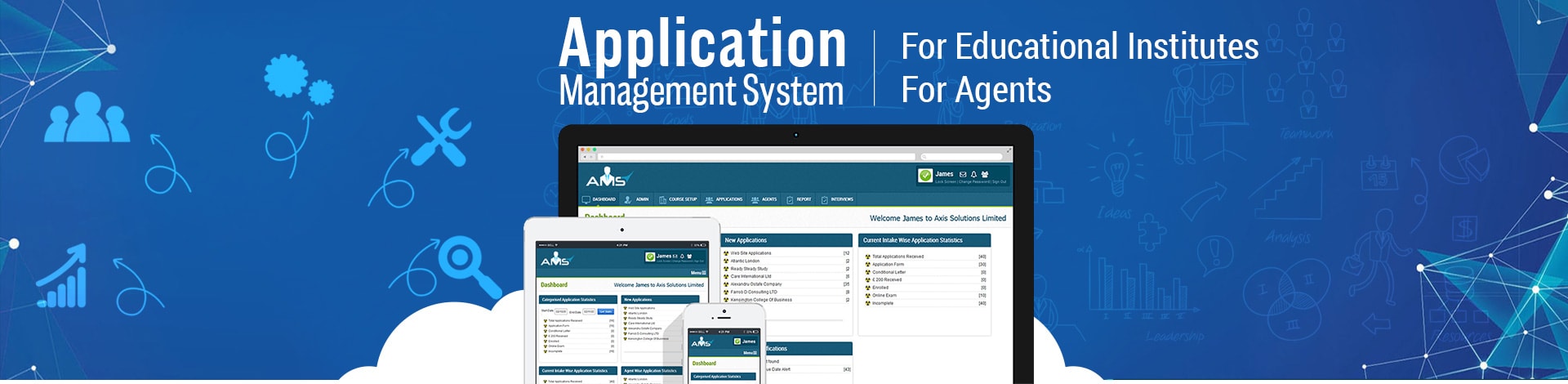
Task: Click the AMS logo on the laptop screen
Action: [x=610, y=176]
